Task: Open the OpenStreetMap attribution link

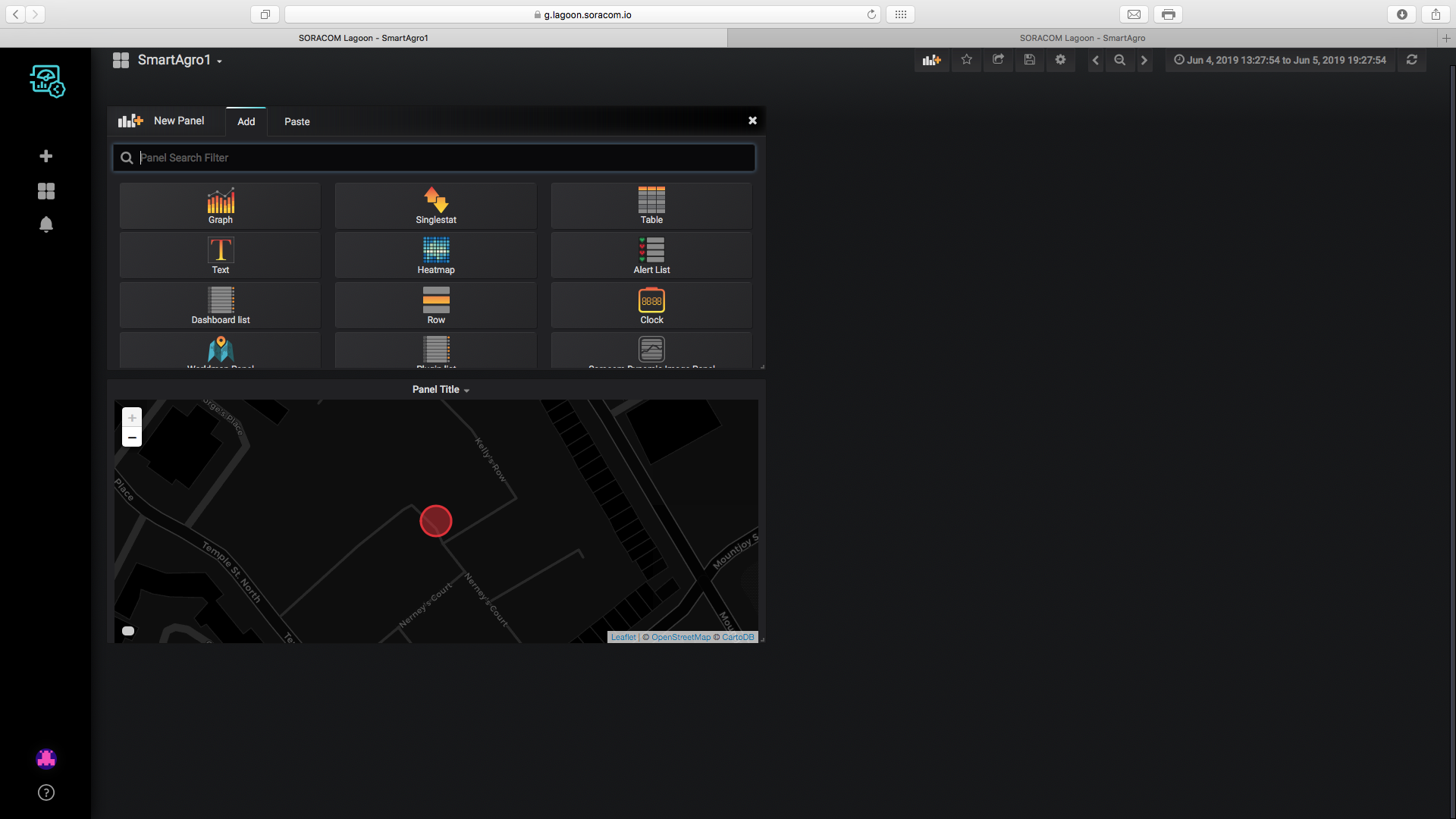Action: 680,638
